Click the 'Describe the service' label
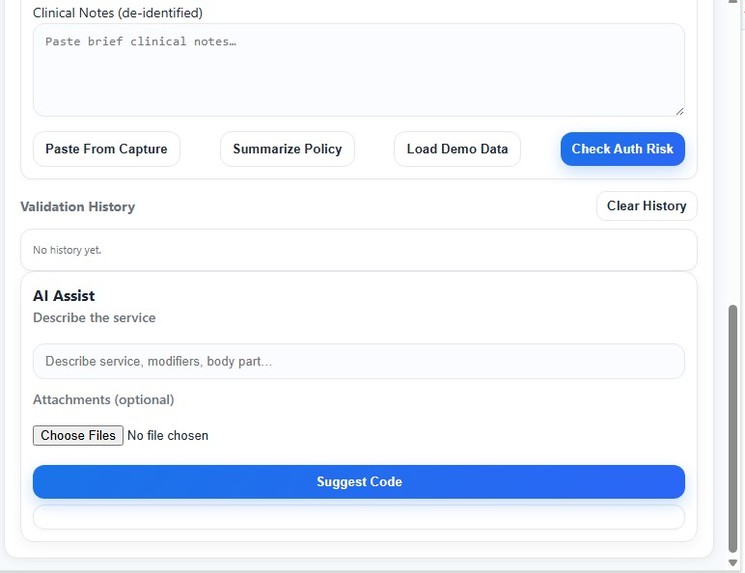 coord(94,317)
